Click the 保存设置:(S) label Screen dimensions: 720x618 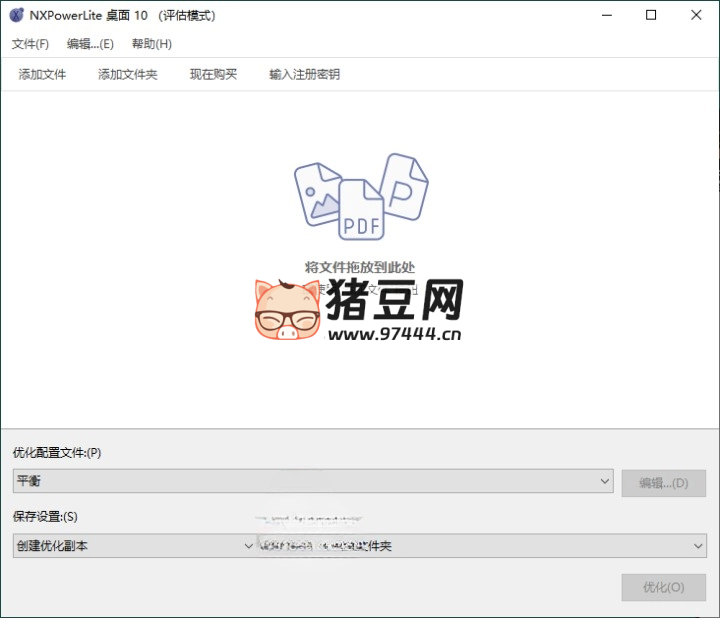[45, 517]
